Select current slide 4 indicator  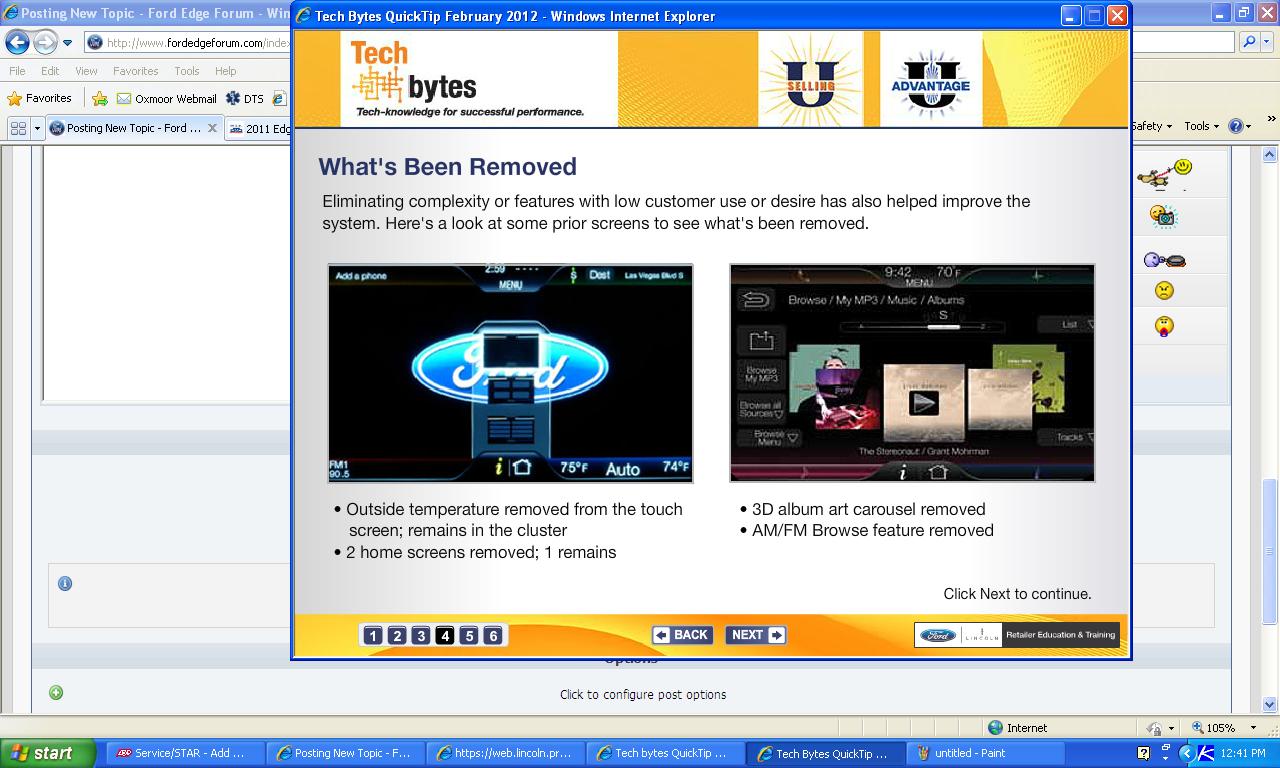pyautogui.click(x=445, y=635)
